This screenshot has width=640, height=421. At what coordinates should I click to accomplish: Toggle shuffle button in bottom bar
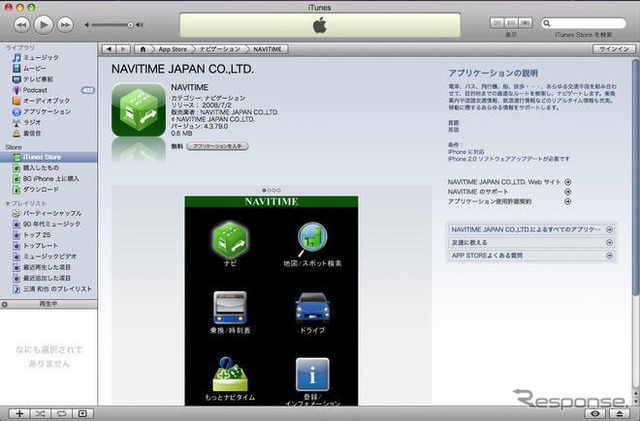[x=40, y=413]
